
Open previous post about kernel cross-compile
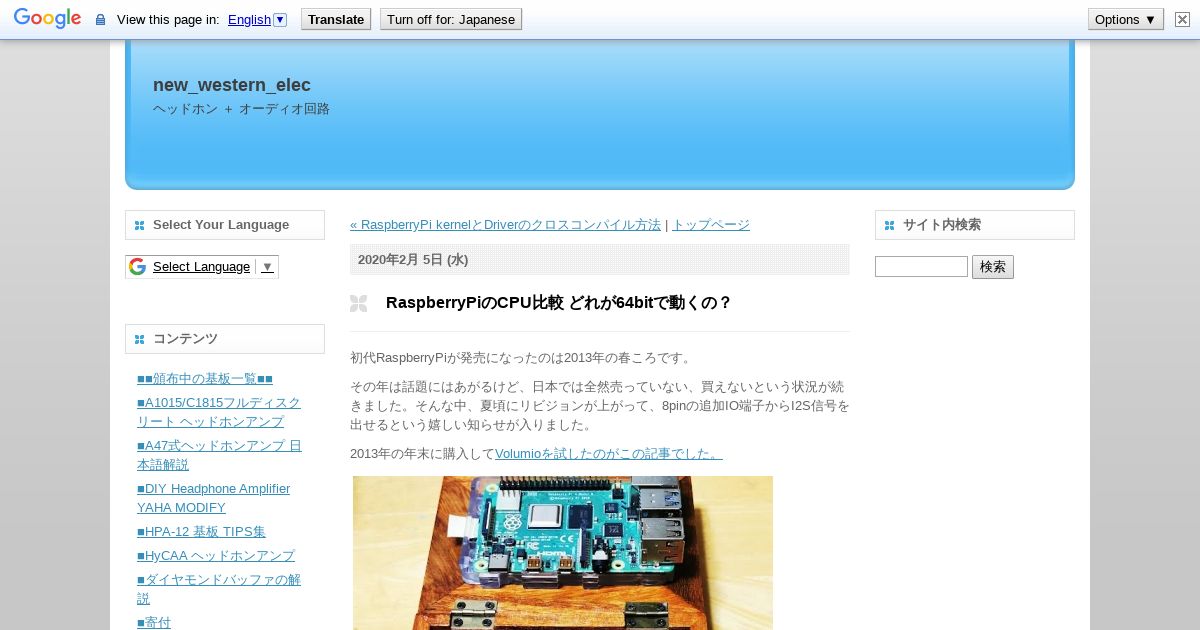pyautogui.click(x=505, y=225)
